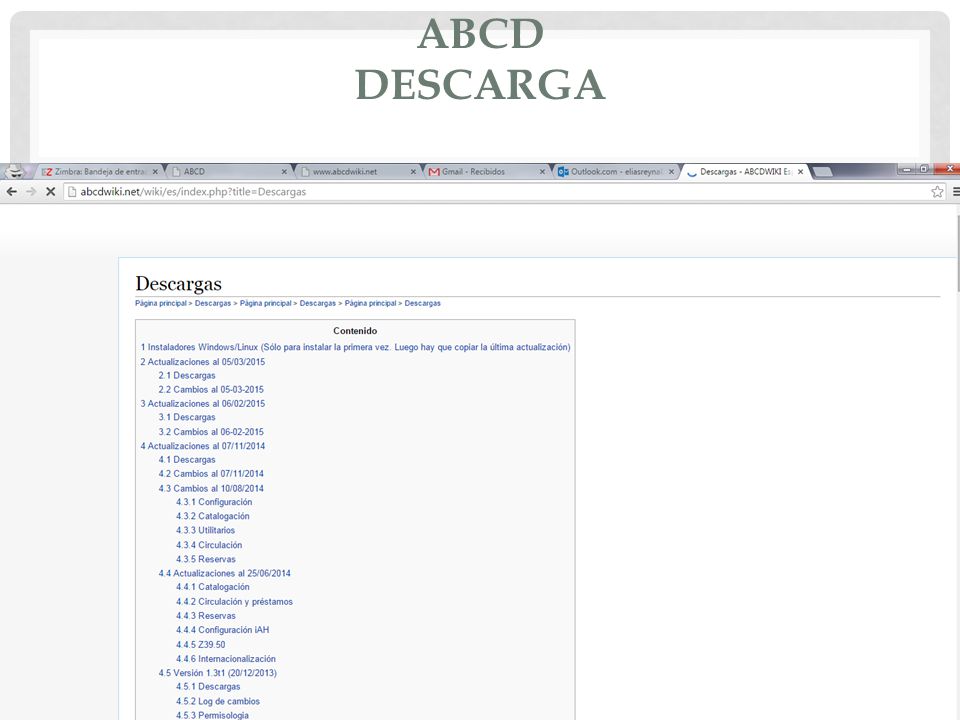Open section 4.4.2 Circulación y préstamos
The height and width of the screenshot is (720, 960).
[x=234, y=602]
